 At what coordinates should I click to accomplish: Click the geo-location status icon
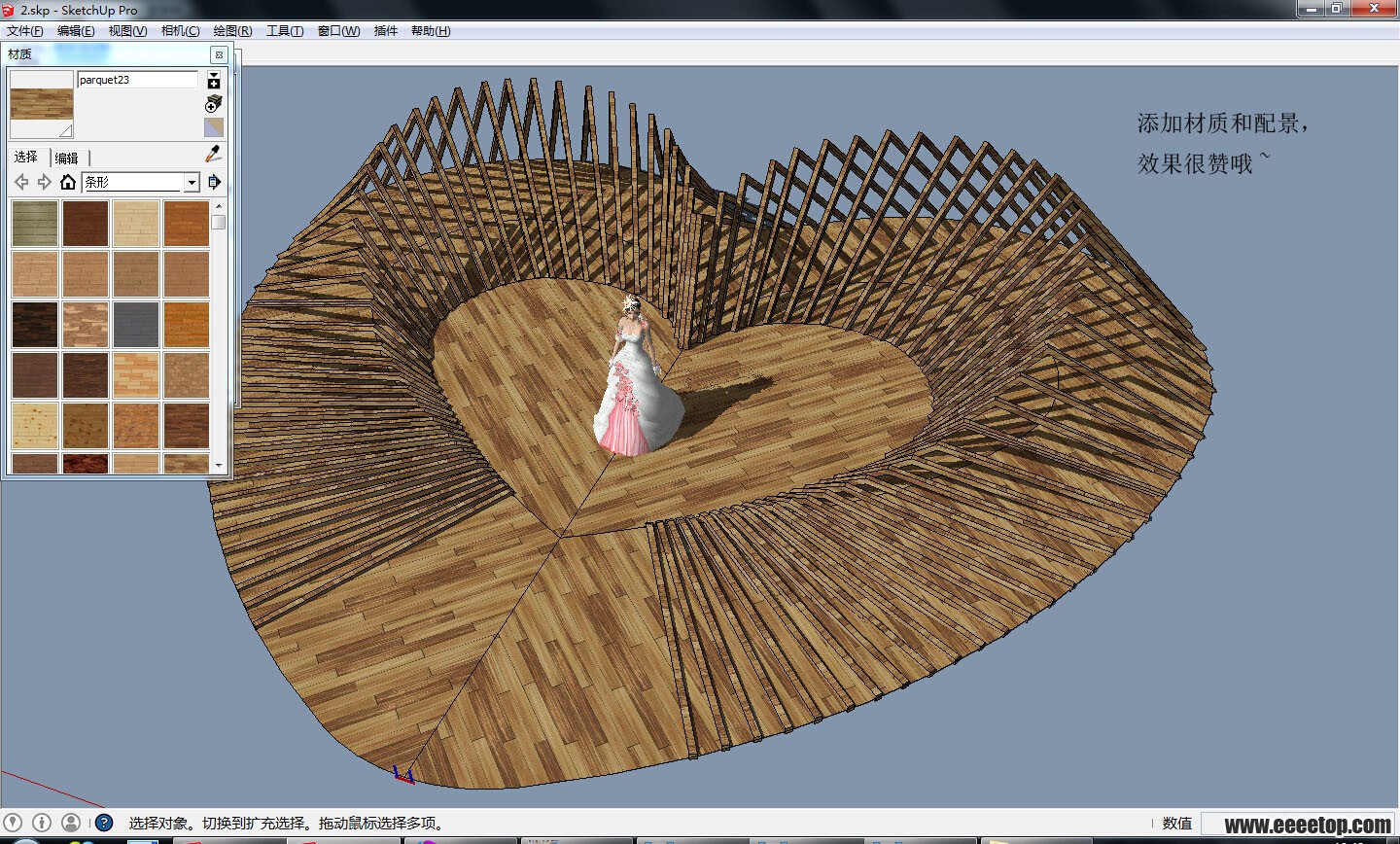click(x=12, y=823)
